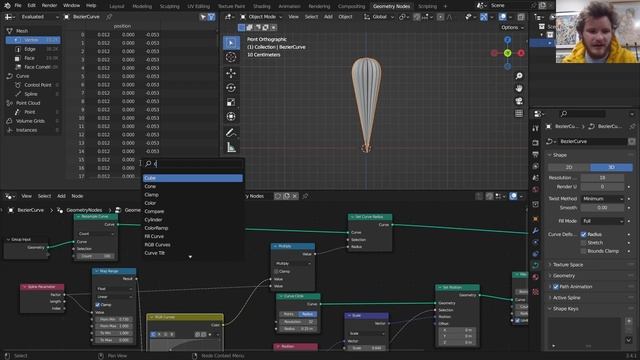Screen dimensions: 640x360
Task: Open the Object properties orange square tab
Action: [536, 219]
